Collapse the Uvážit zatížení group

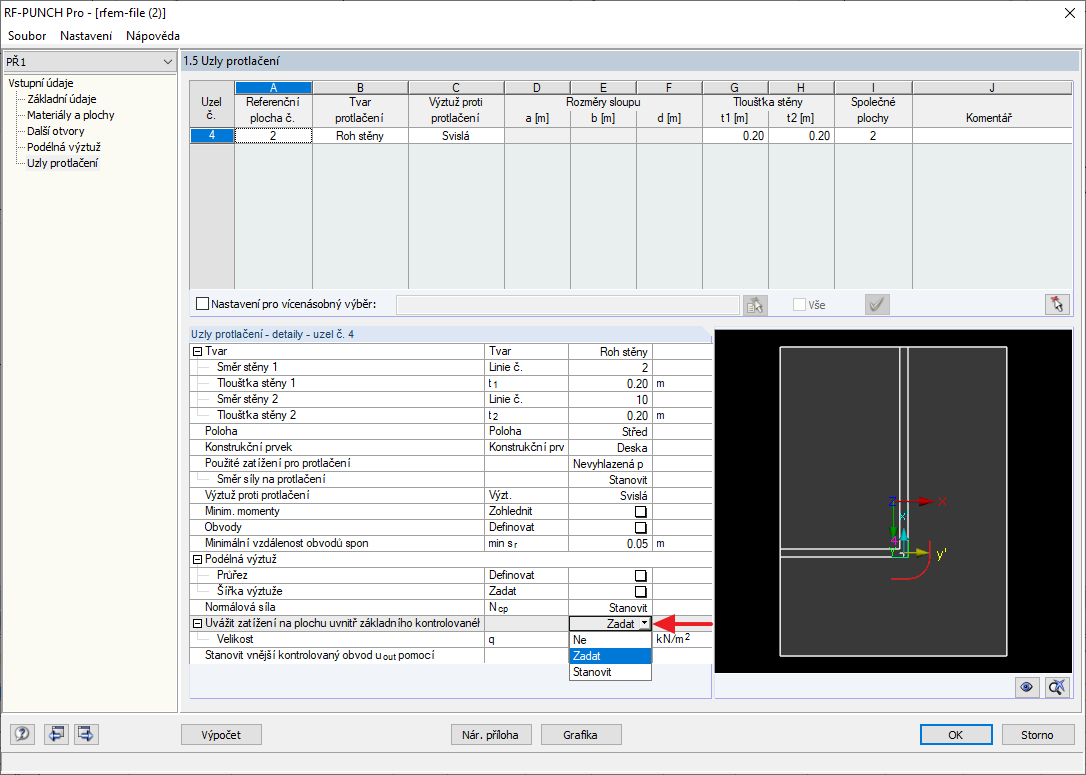(x=197, y=623)
